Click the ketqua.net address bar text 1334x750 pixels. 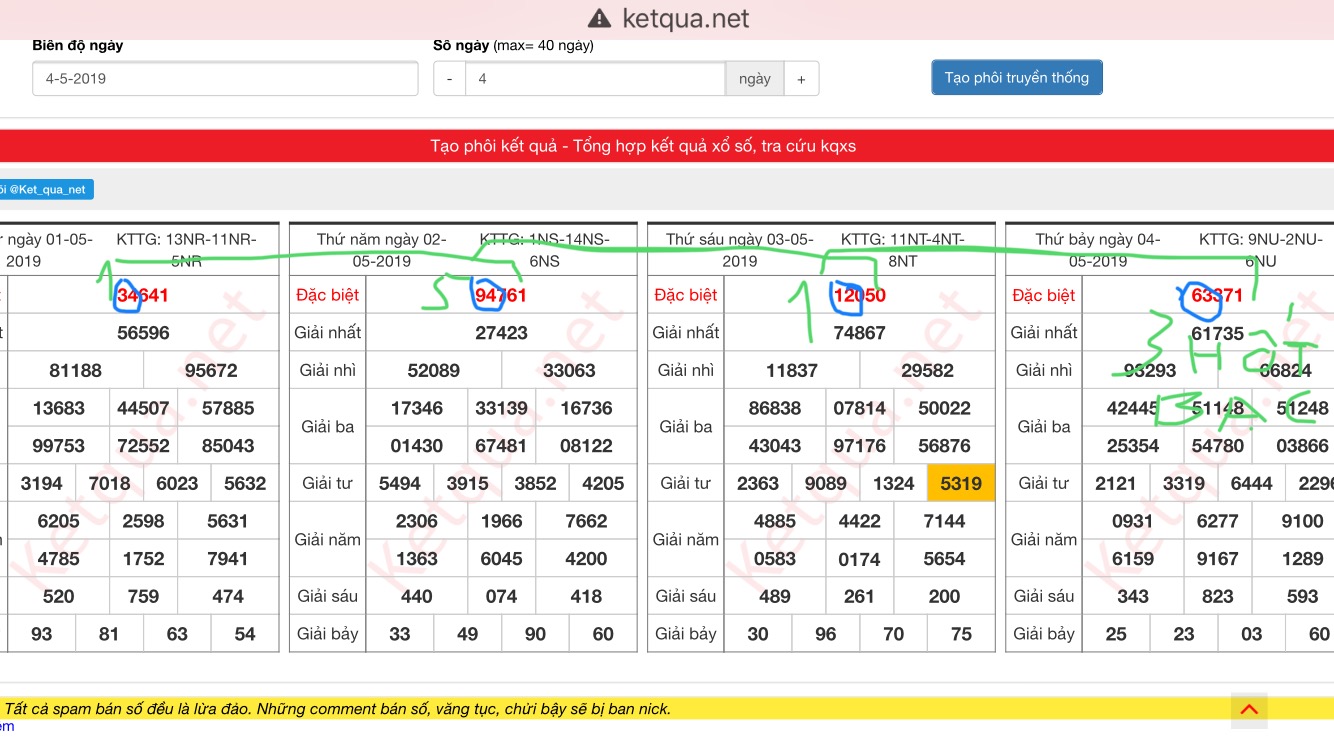pos(685,19)
